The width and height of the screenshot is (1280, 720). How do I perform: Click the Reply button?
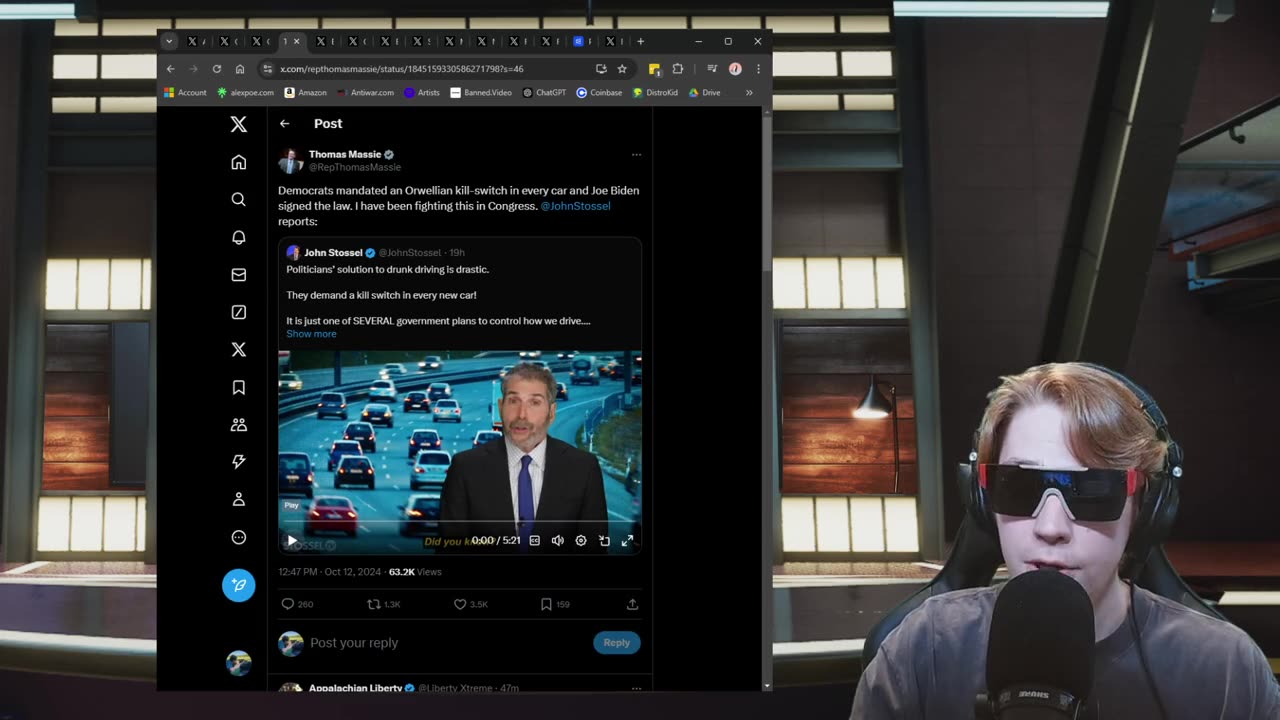(x=616, y=642)
